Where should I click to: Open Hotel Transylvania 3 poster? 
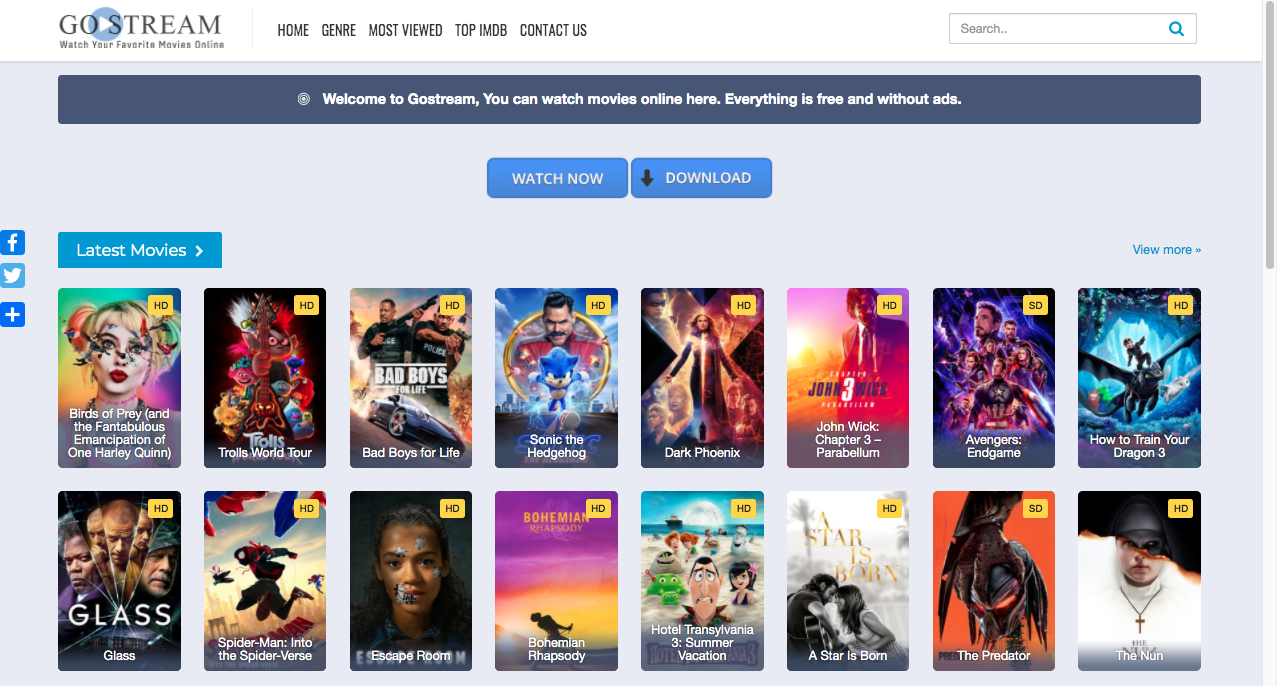702,581
